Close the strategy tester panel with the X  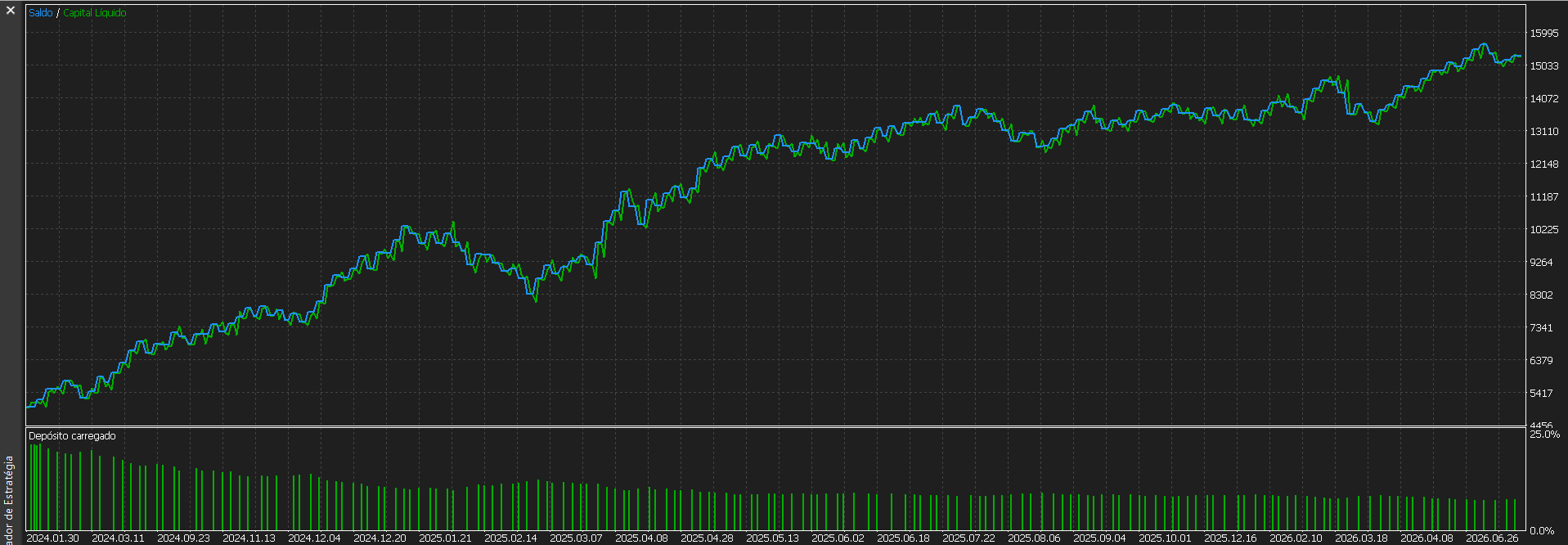click(11, 11)
